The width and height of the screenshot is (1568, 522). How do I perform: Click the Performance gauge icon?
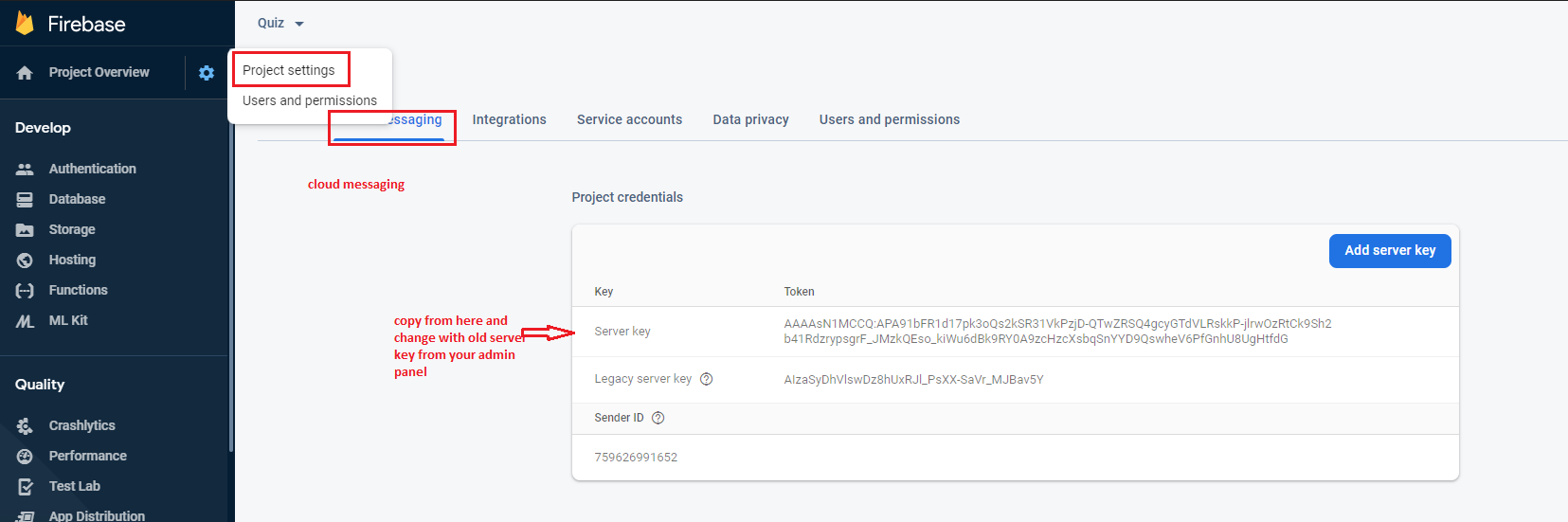(x=25, y=456)
